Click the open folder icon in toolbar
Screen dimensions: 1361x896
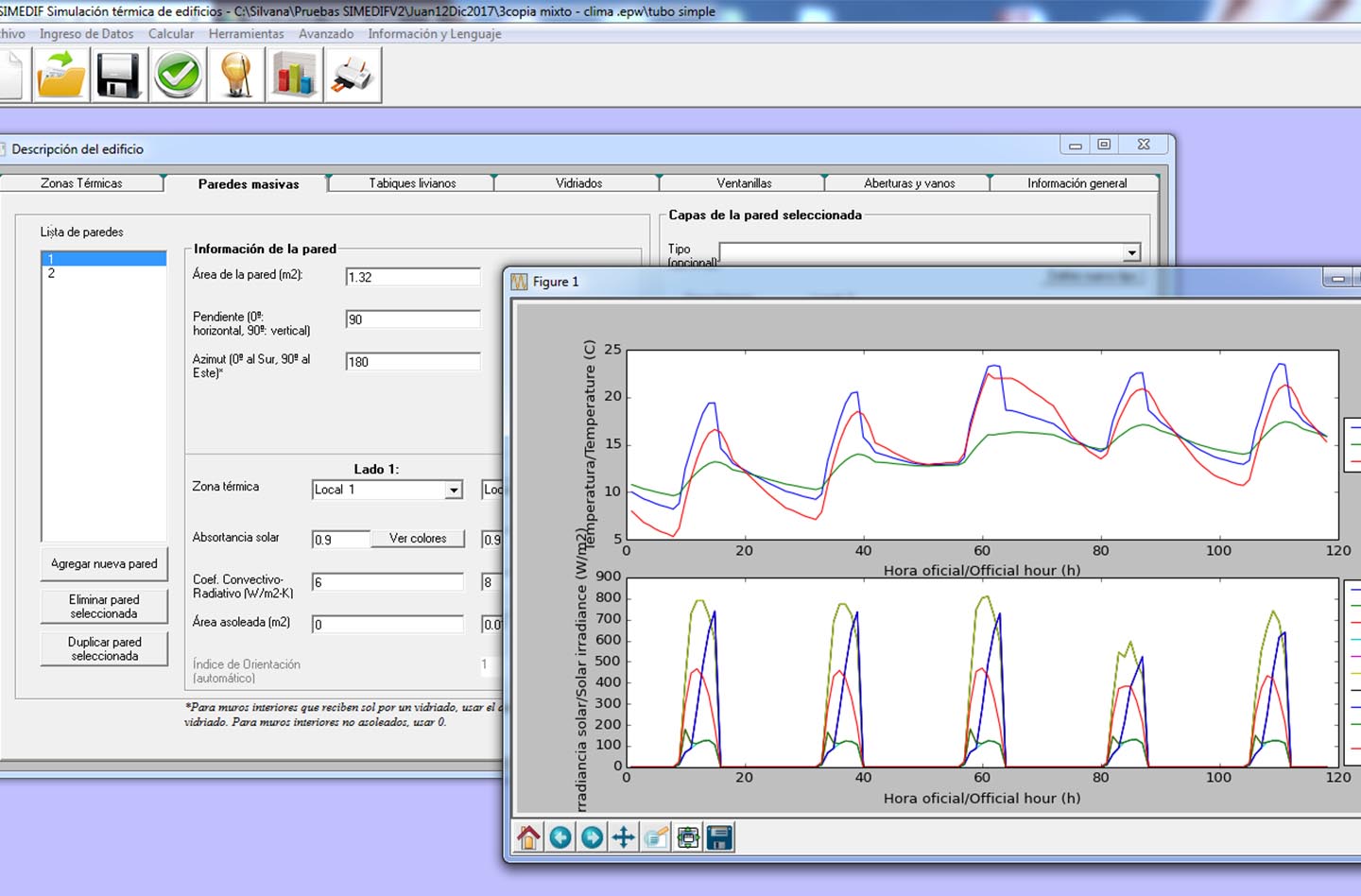coord(60,75)
